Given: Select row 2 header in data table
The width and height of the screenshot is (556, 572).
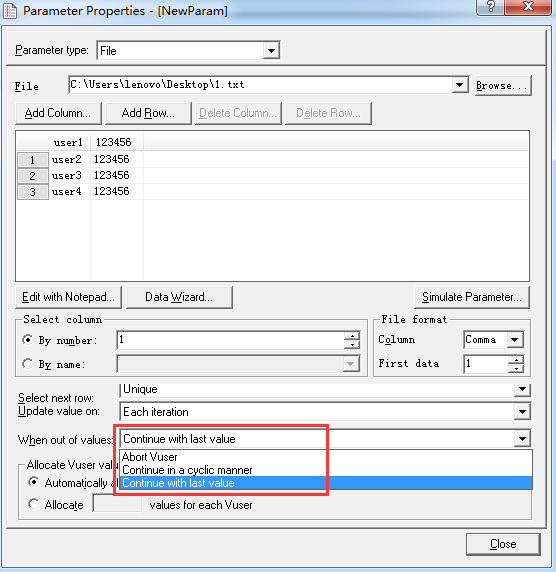Looking at the screenshot, I should pos(32,176).
